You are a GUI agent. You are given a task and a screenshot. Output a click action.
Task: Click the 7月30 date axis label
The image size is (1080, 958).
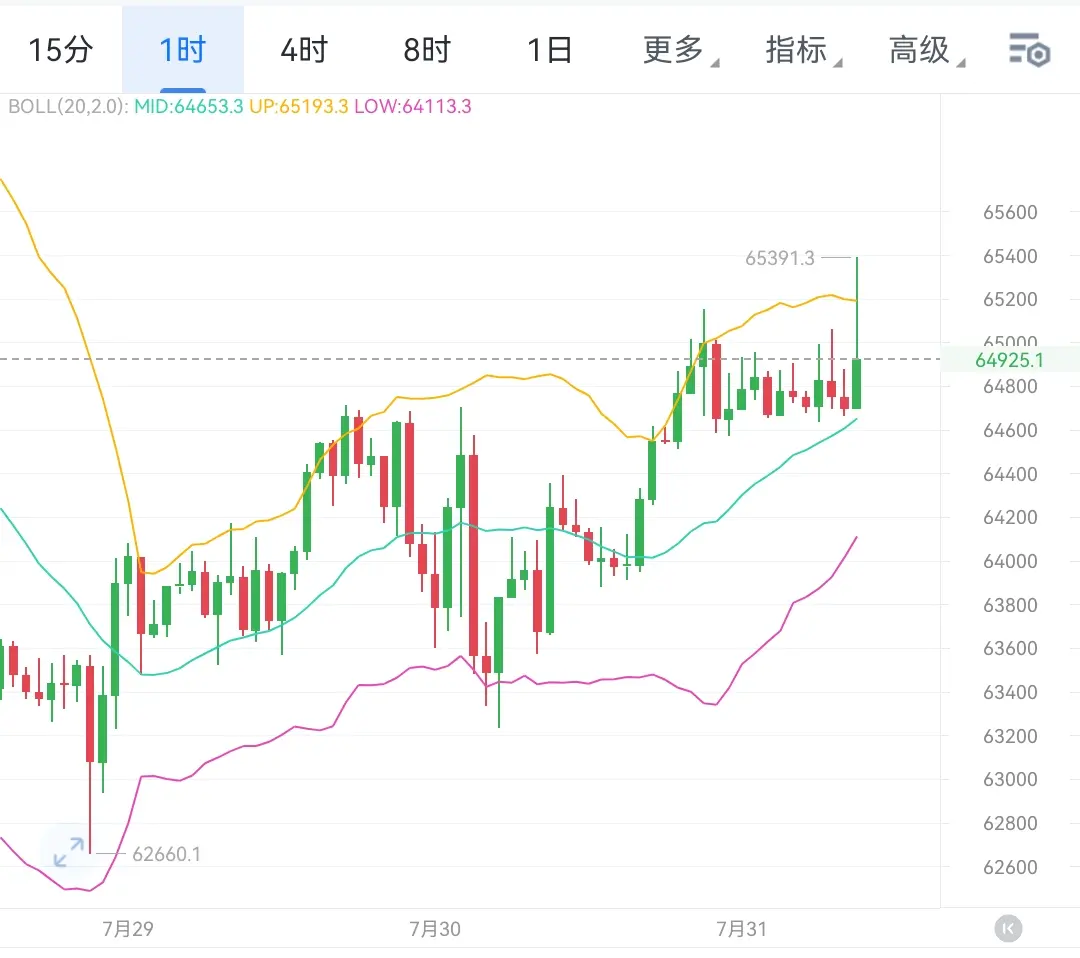(435, 928)
